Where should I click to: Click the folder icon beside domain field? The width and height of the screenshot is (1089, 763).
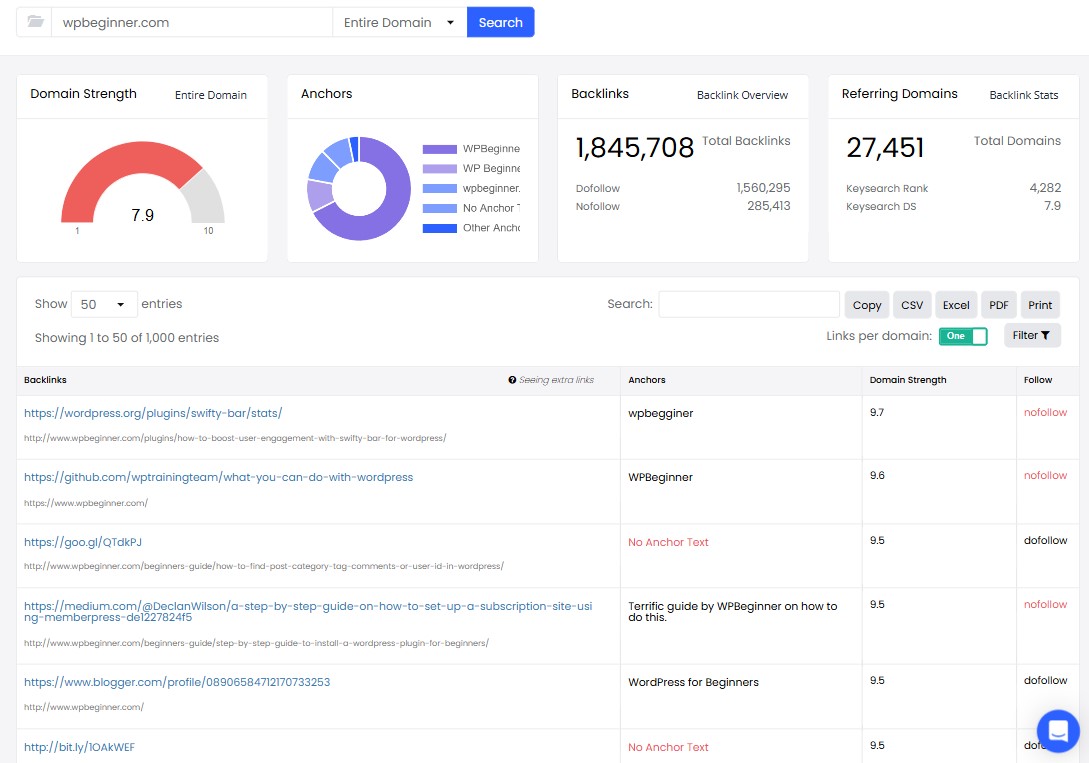[x=35, y=22]
